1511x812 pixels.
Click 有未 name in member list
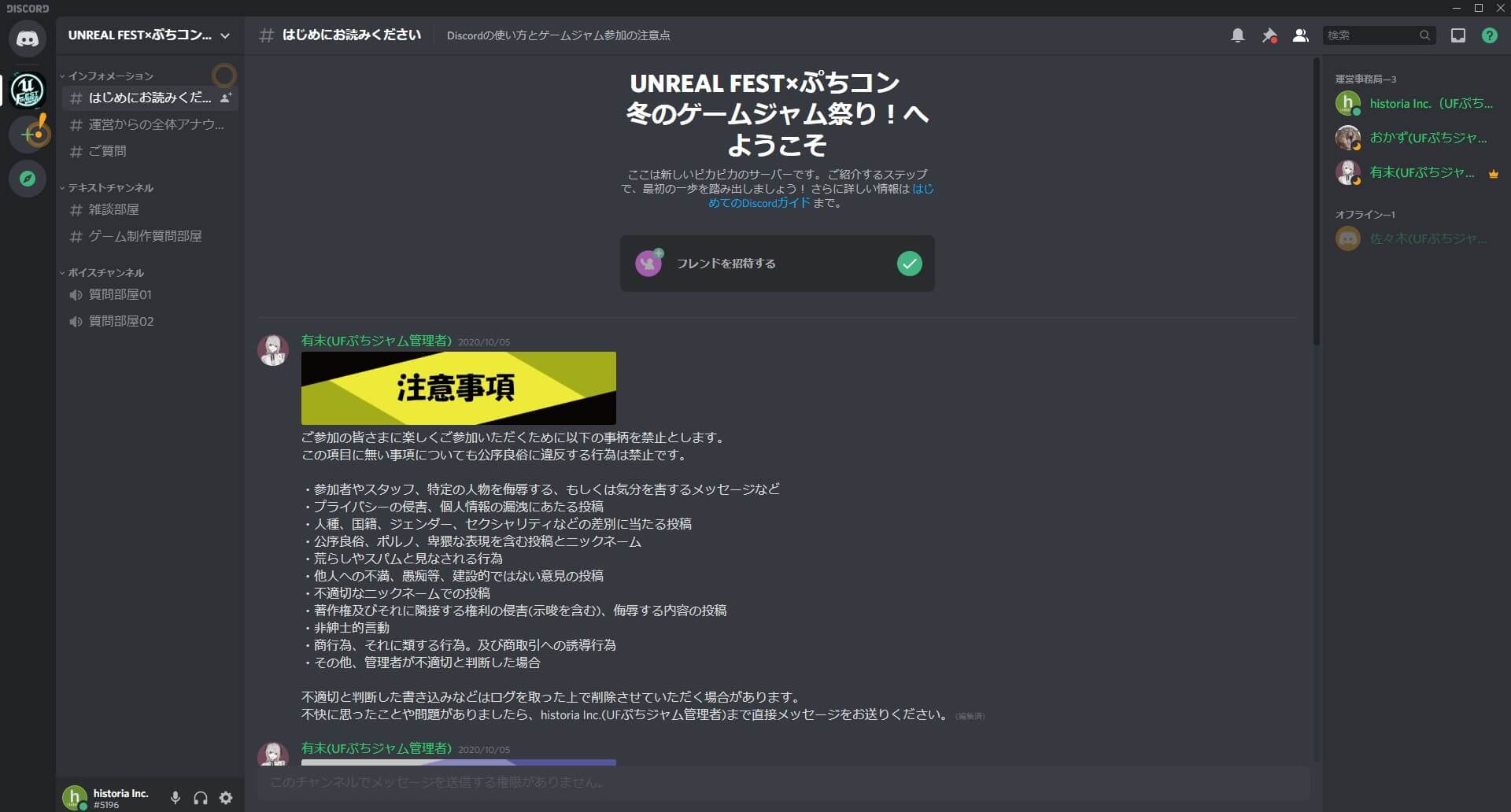pyautogui.click(x=1421, y=172)
